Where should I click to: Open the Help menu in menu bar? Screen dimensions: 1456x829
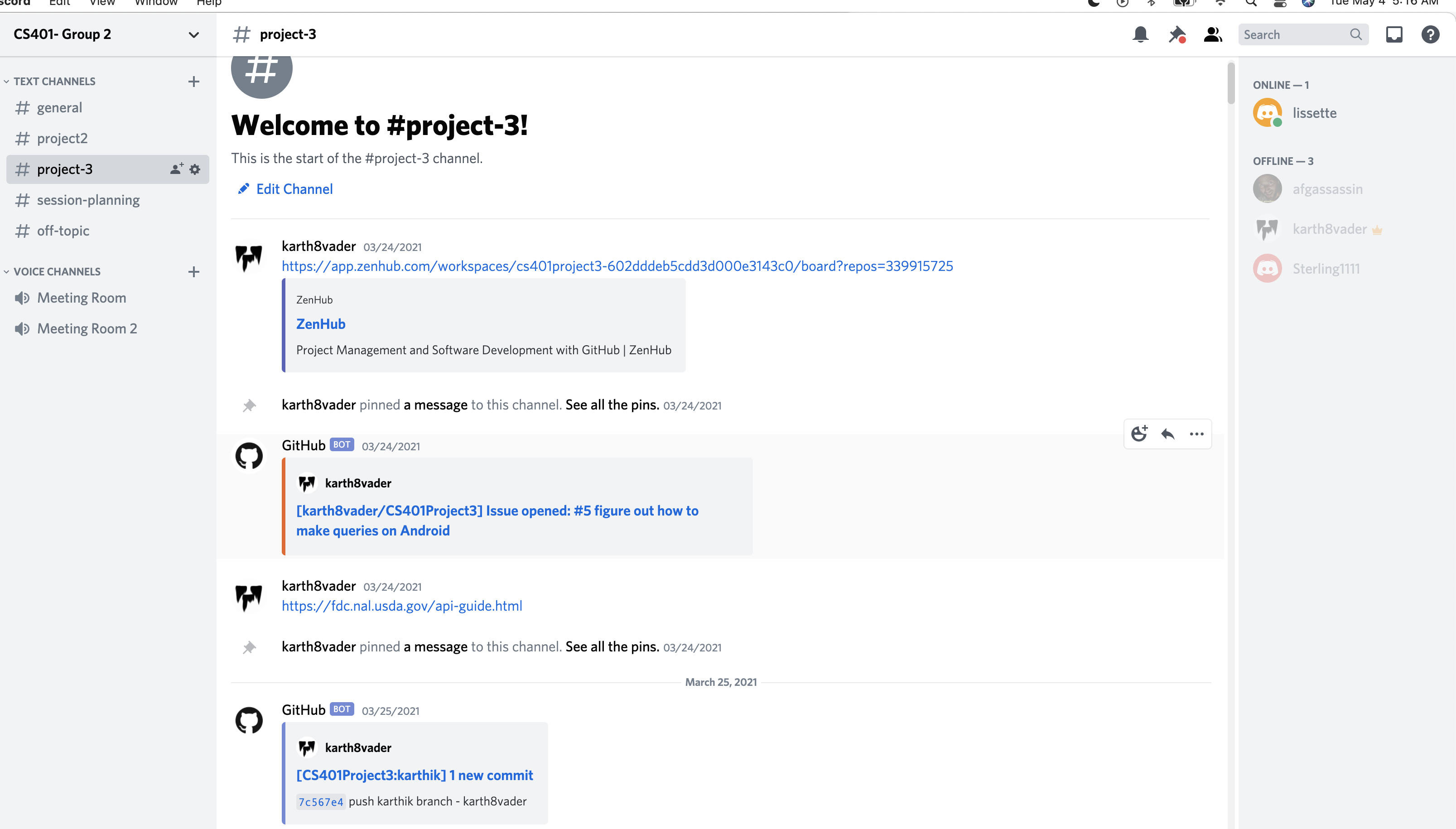click(209, 3)
